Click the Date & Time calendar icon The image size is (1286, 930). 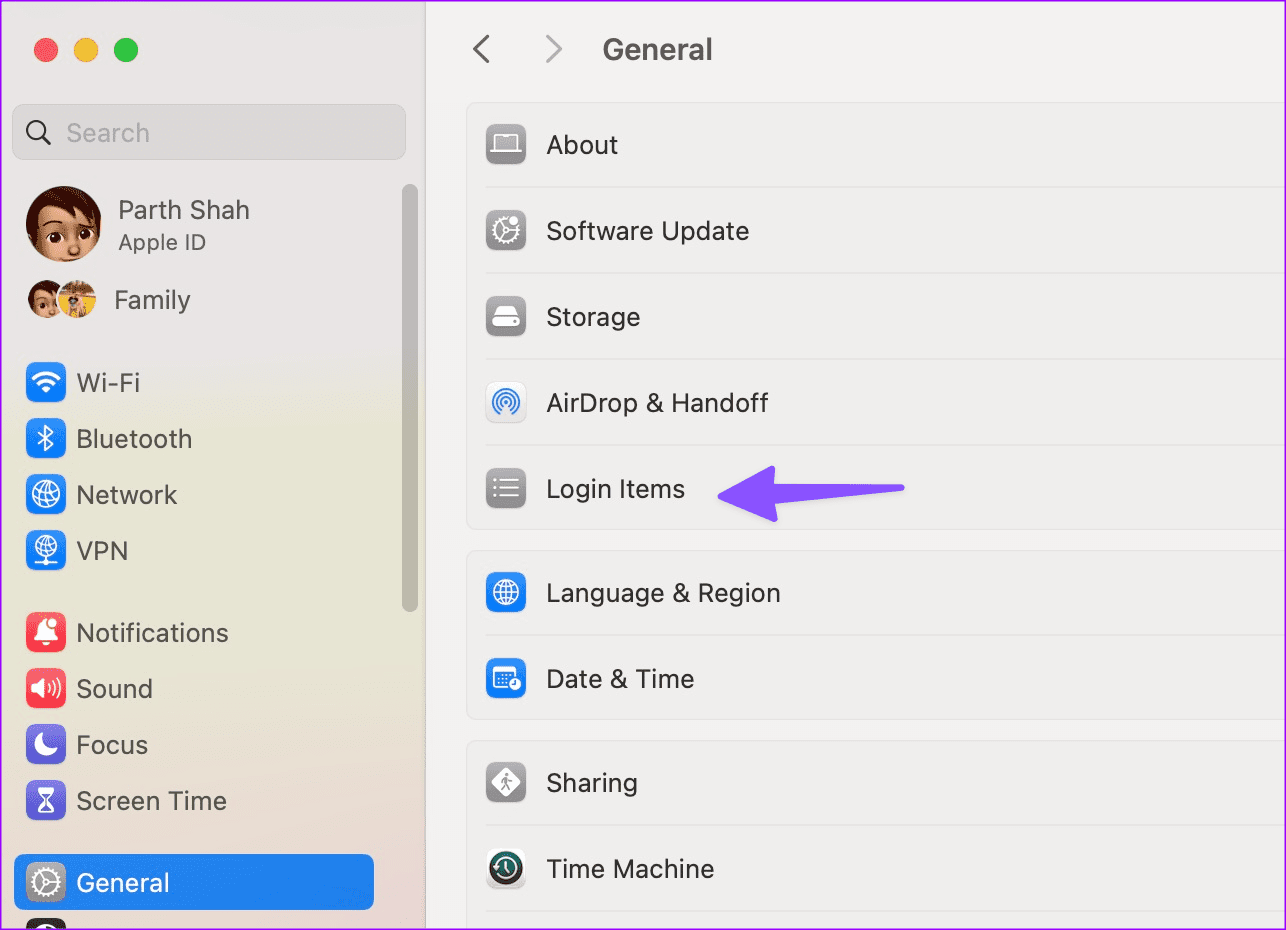tap(506, 679)
